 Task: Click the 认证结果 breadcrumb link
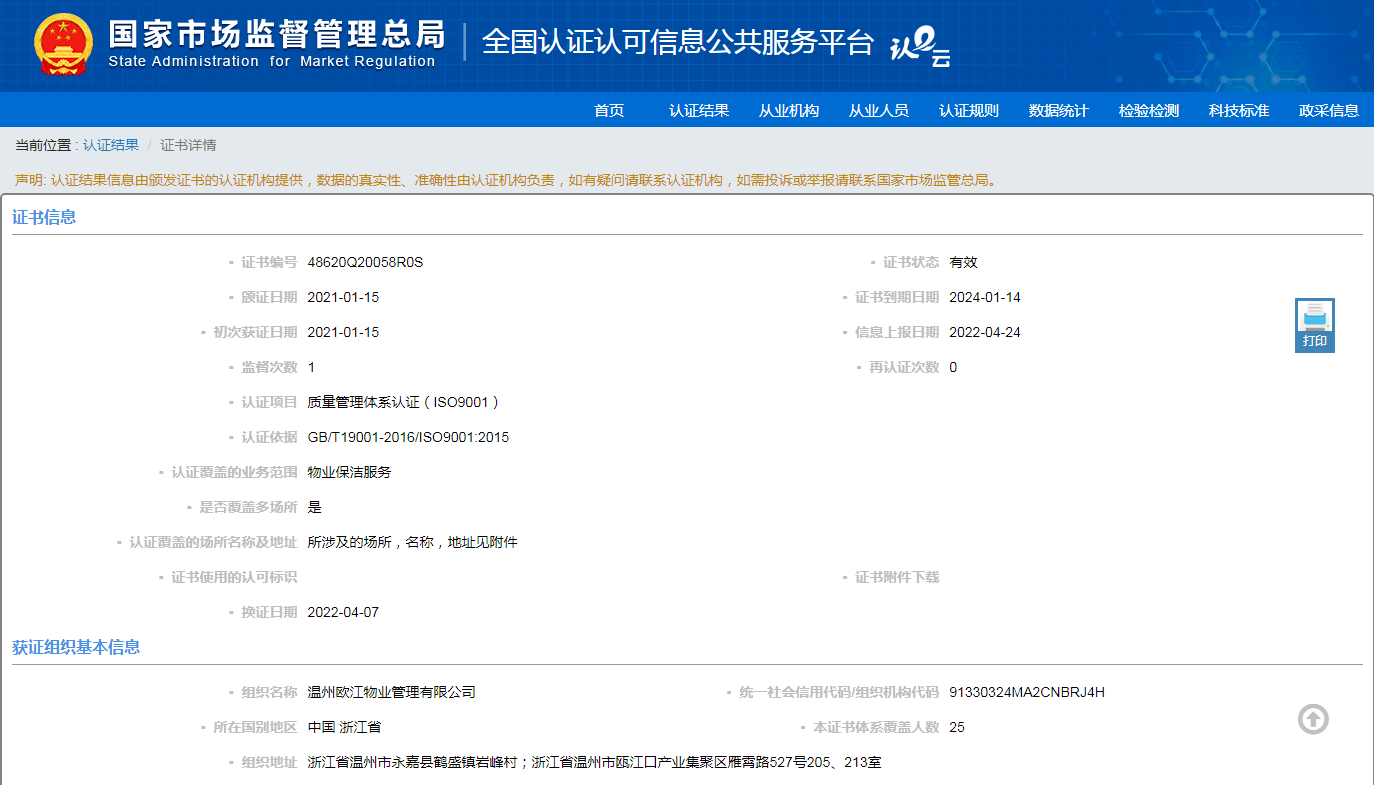tap(111, 145)
